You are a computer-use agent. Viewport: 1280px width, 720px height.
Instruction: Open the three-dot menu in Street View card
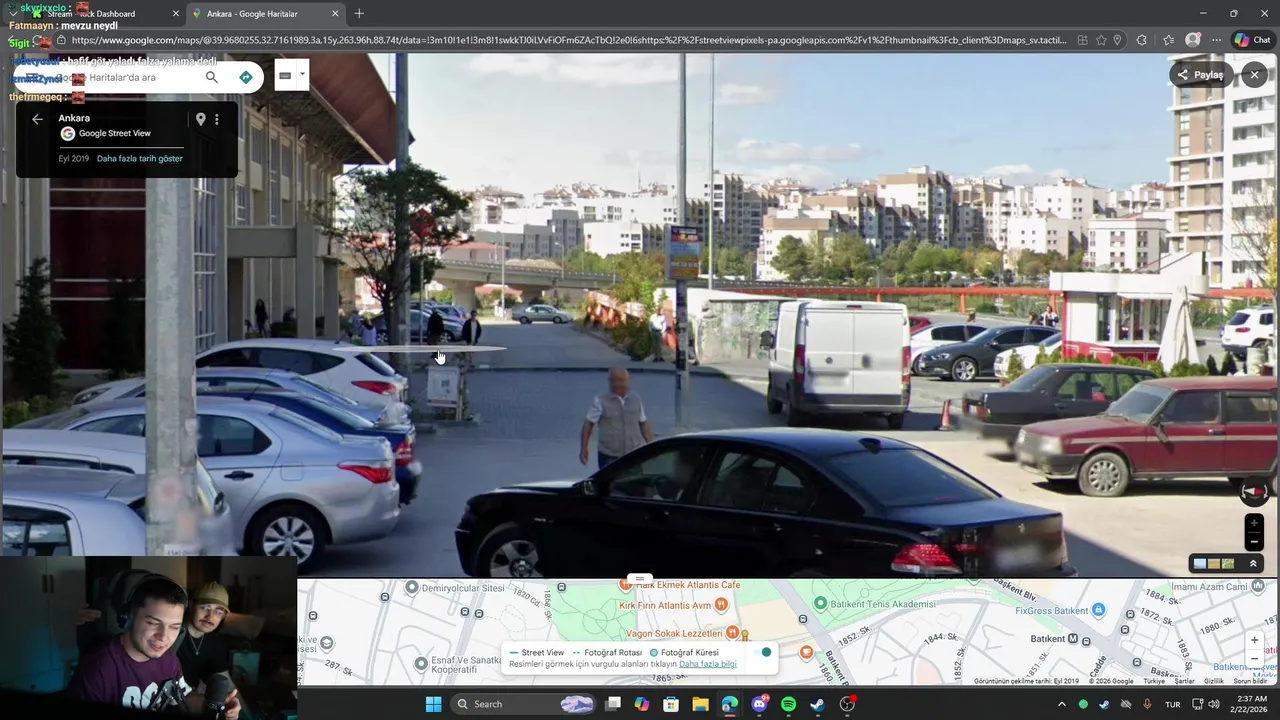[217, 119]
